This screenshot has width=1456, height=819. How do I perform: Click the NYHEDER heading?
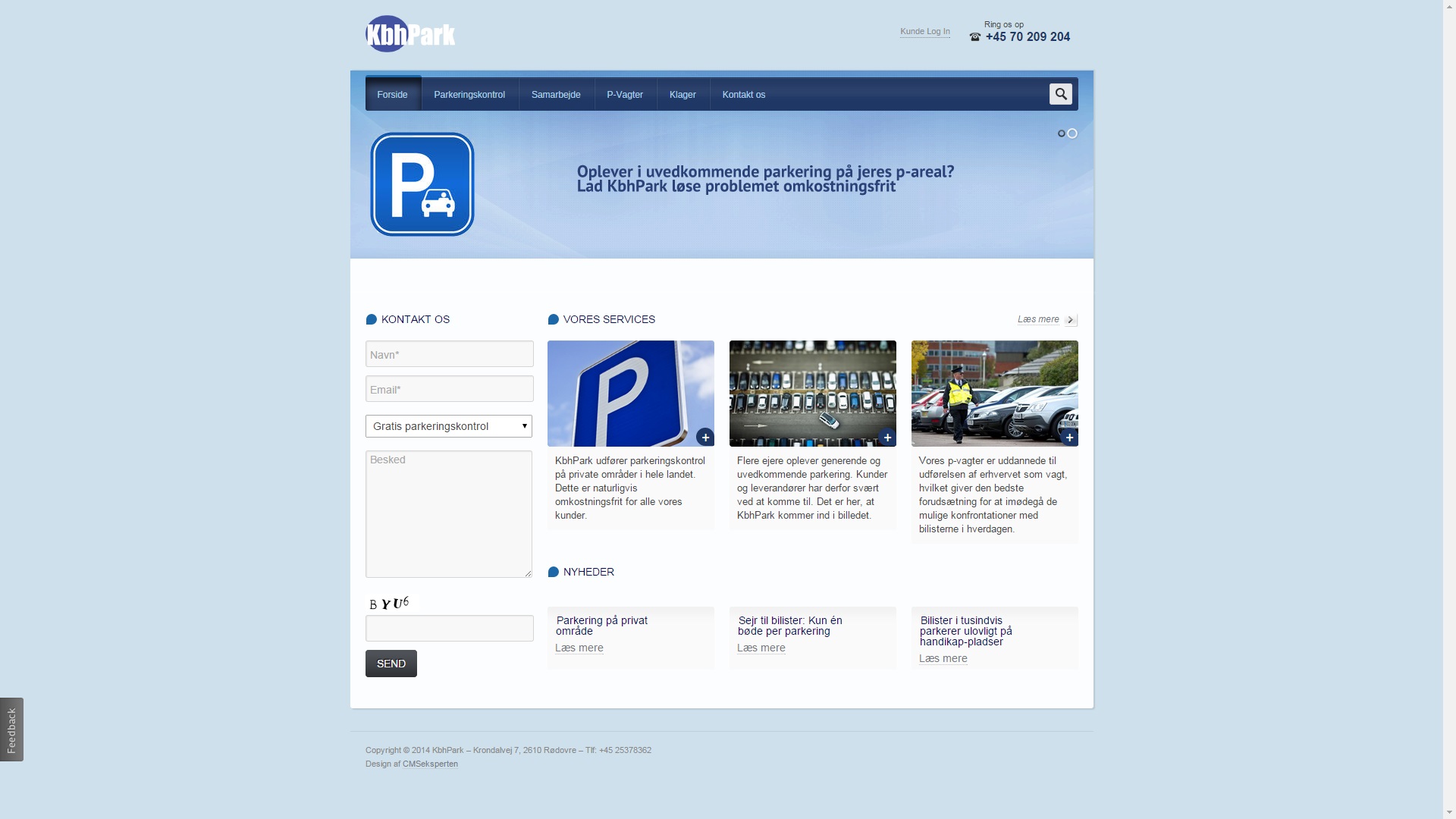click(588, 573)
